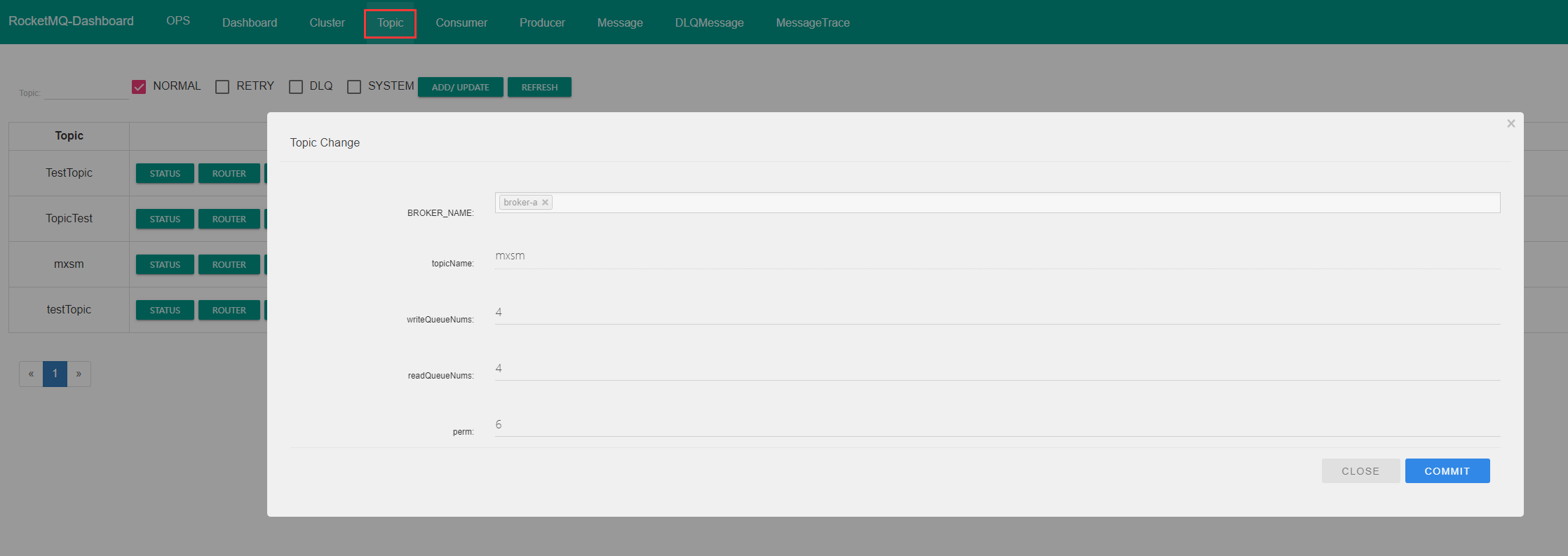
Task: Click the CLOSE button in dialog
Action: click(x=1360, y=471)
